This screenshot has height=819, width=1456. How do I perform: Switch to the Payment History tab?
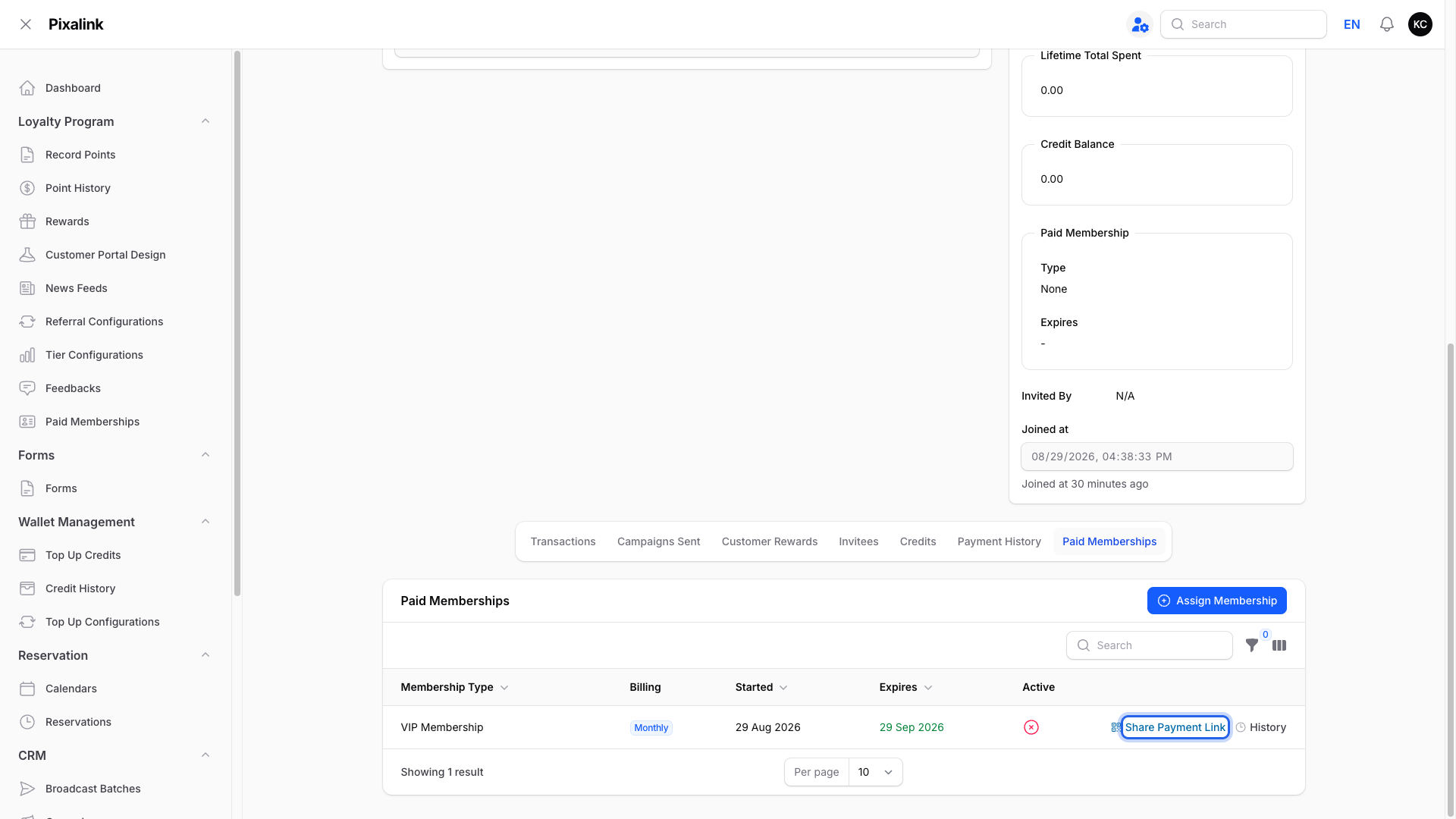pos(999,541)
